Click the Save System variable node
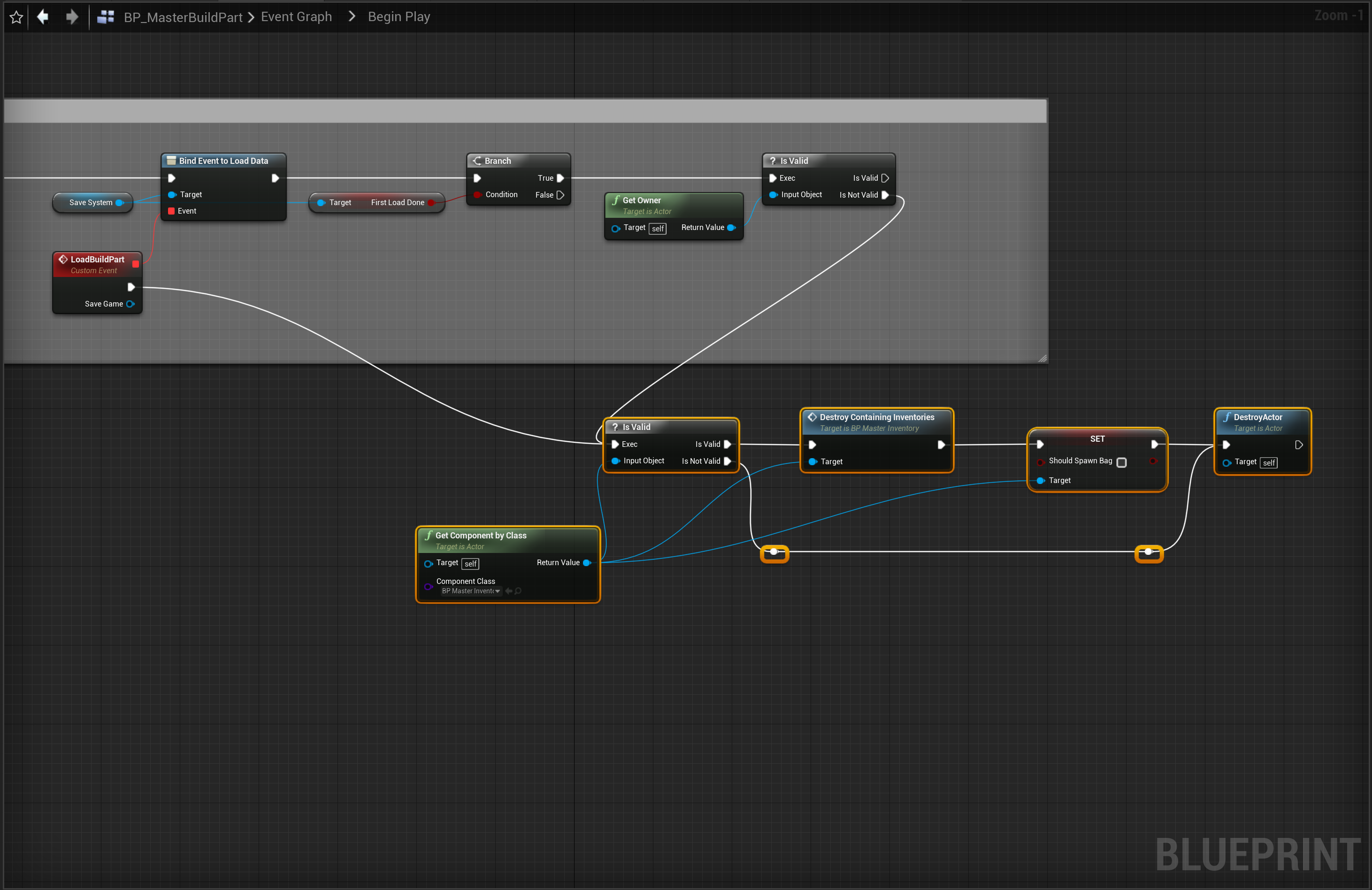Screen dimensions: 1372x890 click(91, 202)
